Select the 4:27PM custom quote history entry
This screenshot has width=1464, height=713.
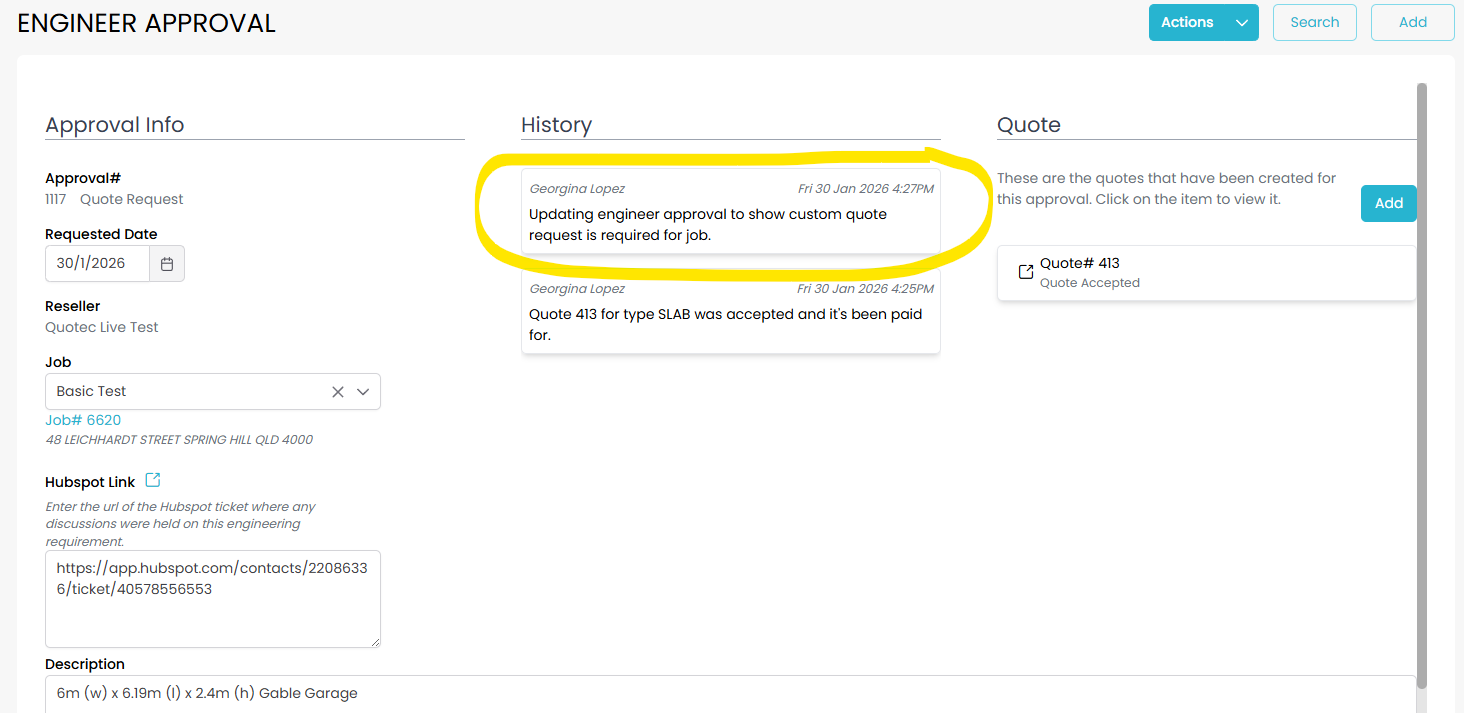tap(730, 212)
